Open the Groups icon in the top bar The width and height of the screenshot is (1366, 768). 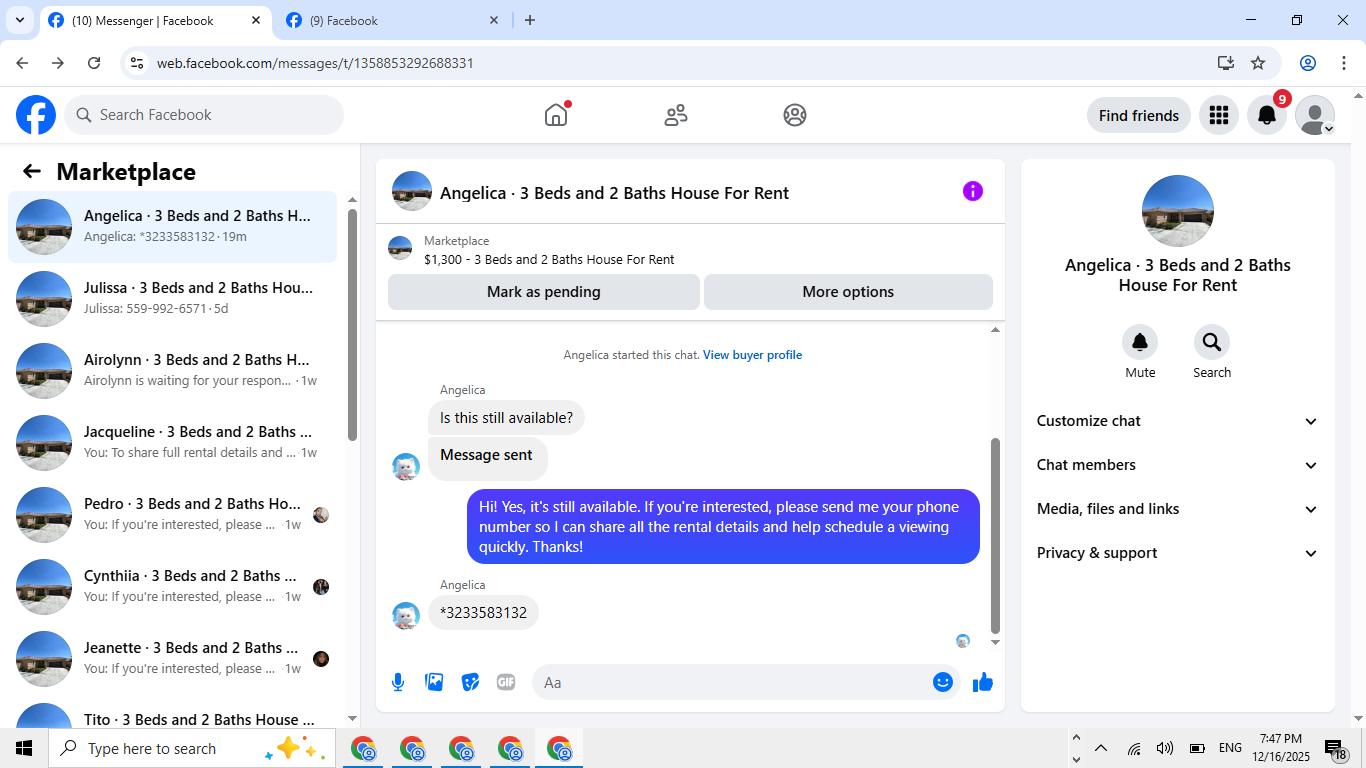795,115
